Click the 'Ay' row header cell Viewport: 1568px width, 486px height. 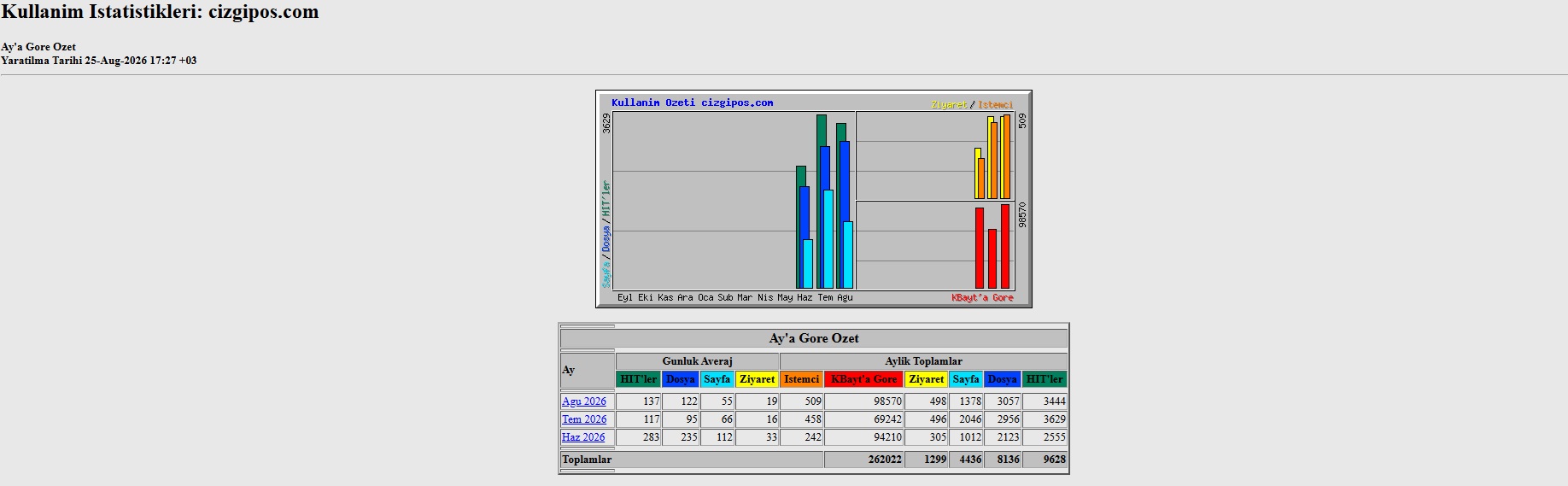(x=588, y=370)
